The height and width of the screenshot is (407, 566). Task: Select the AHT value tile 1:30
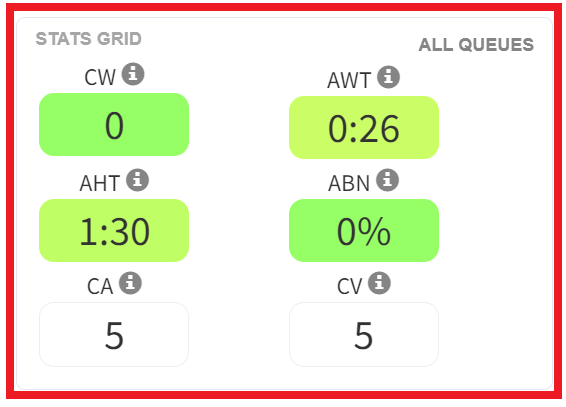coord(114,230)
